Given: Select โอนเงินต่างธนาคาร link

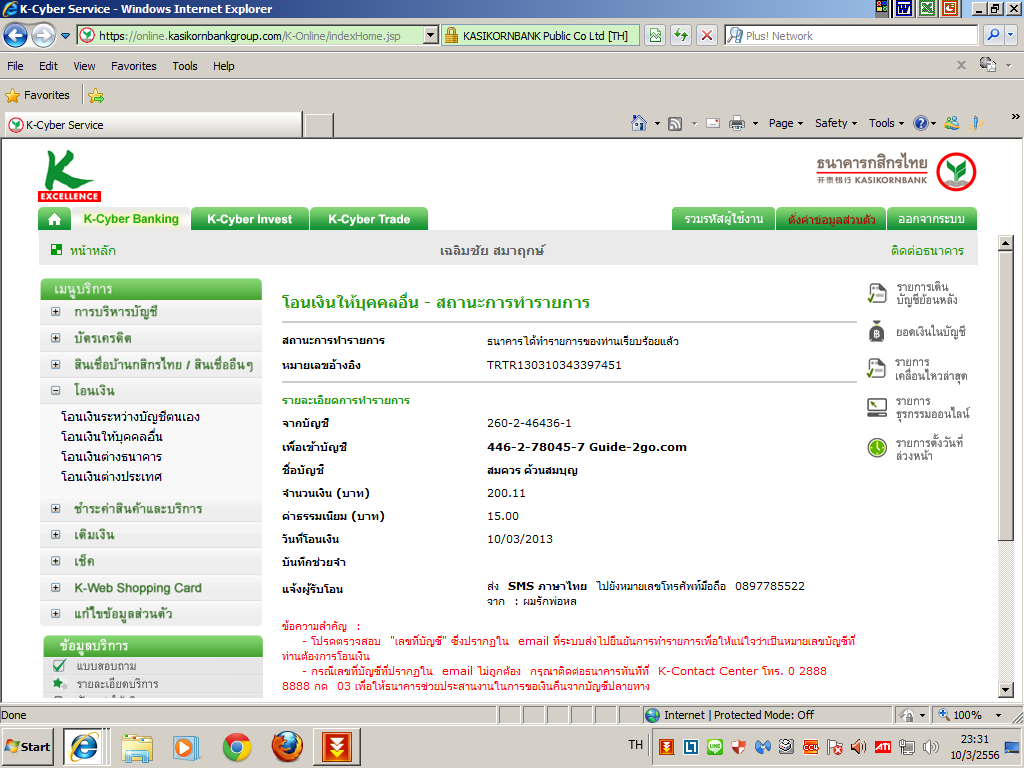Looking at the screenshot, I should point(111,456).
